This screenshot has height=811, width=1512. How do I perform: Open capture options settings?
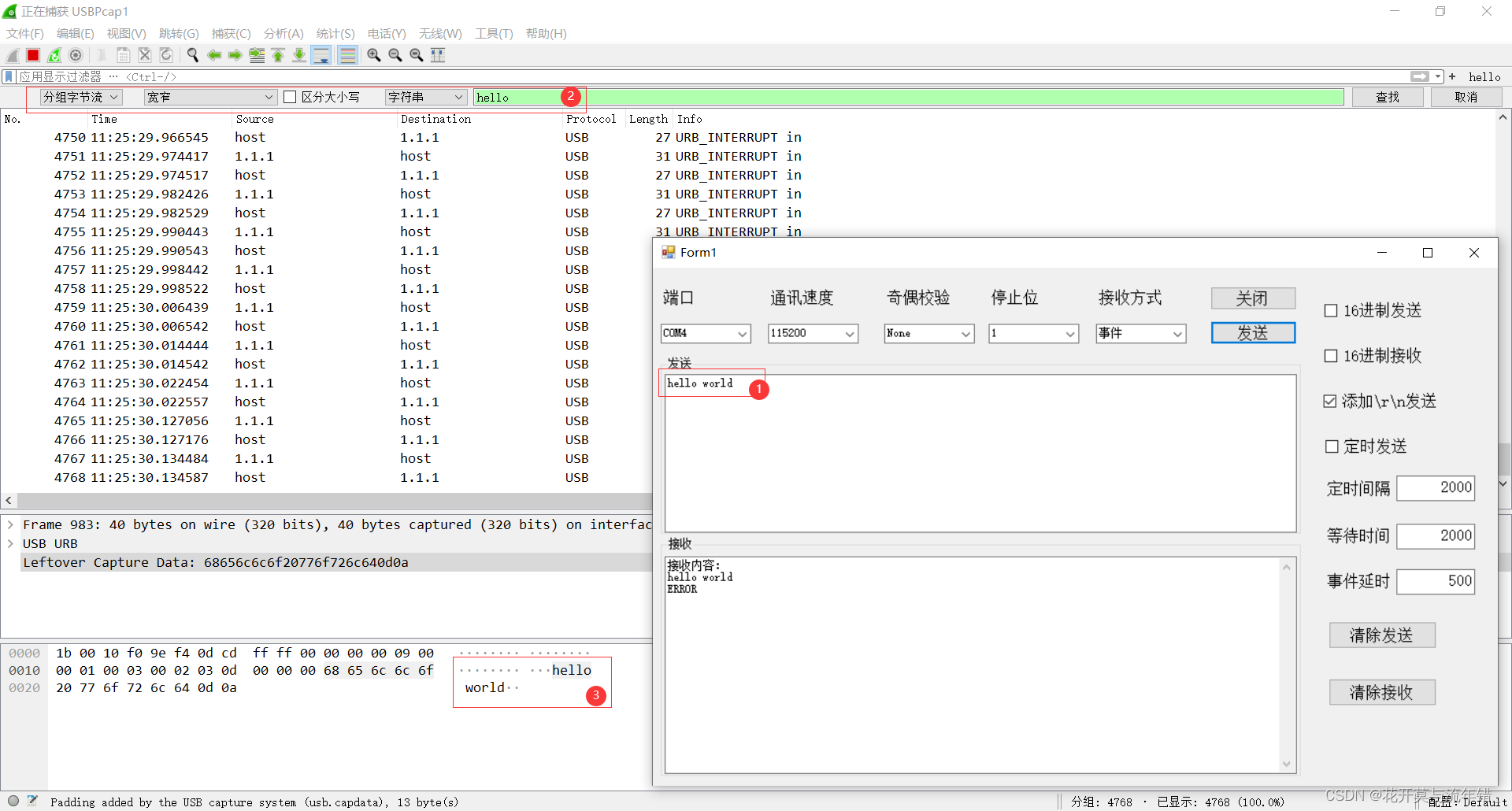pos(76,54)
